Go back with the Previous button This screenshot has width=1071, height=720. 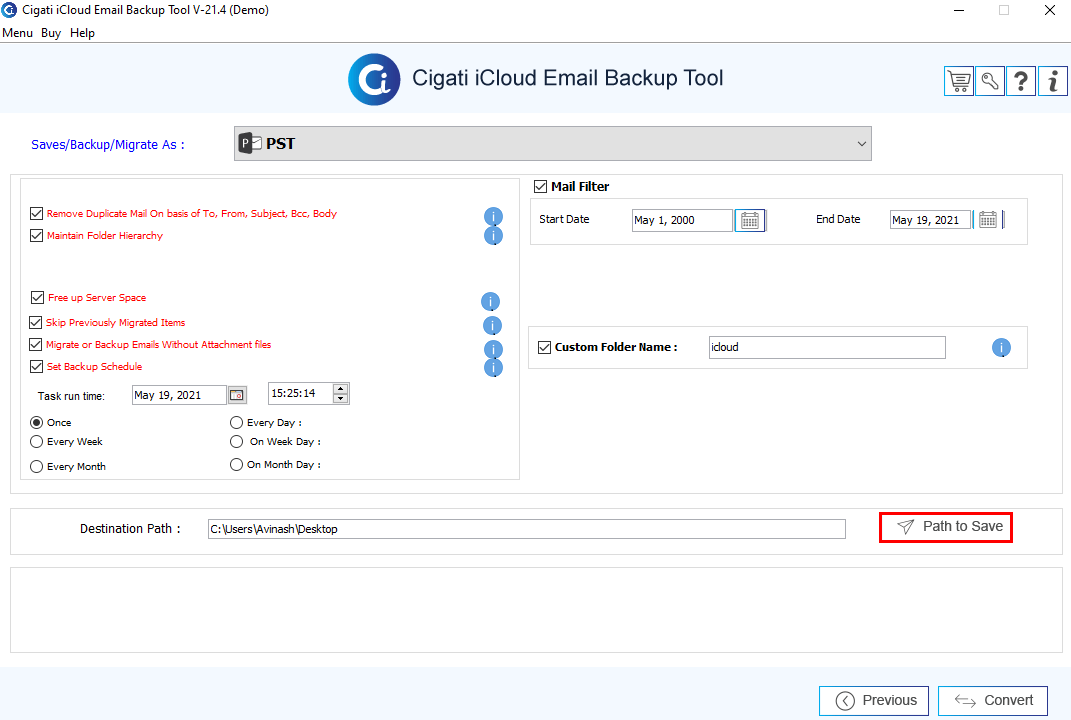pos(874,701)
